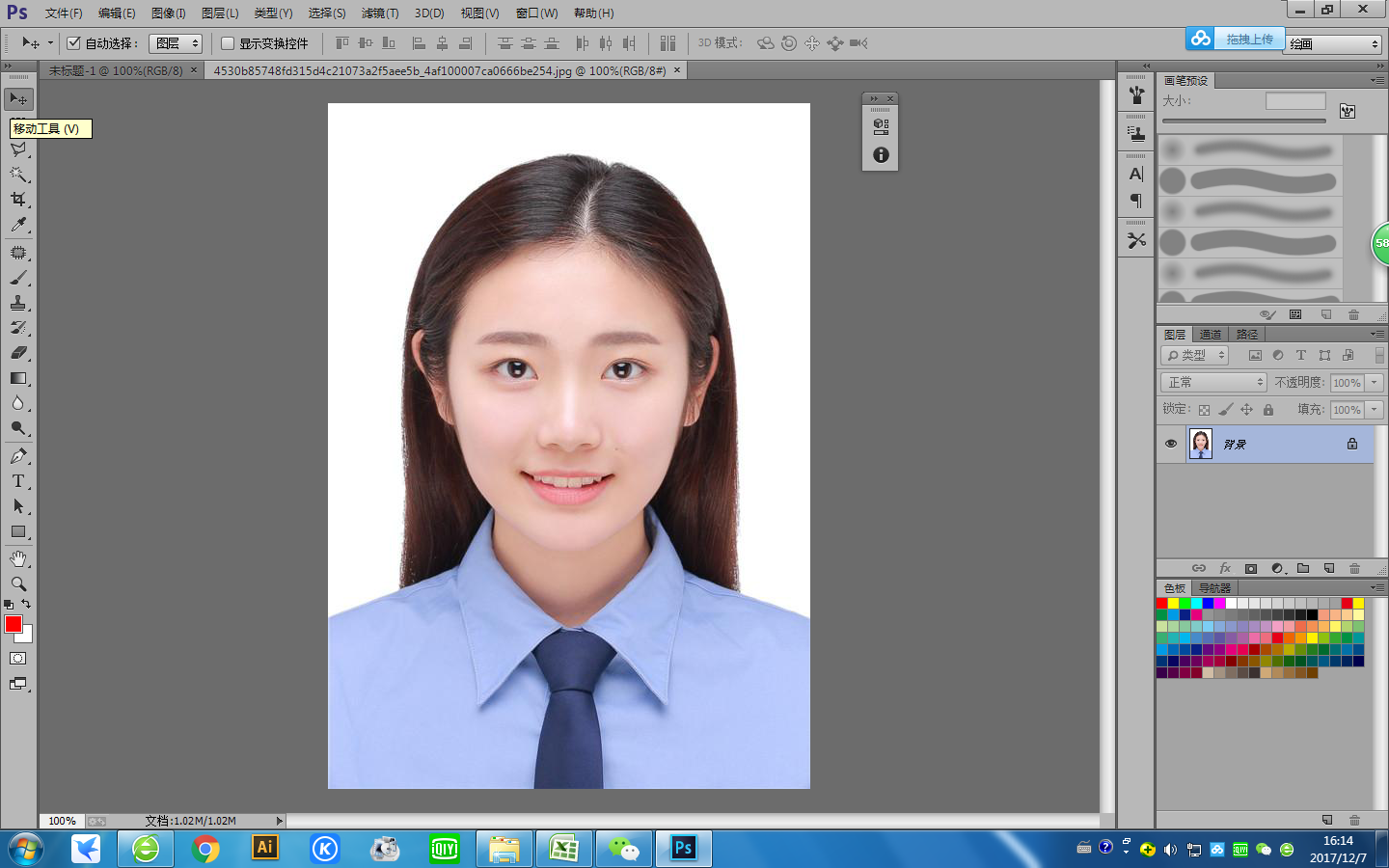
Task: Hide the 背景 layer with eye icon
Action: pos(1171,444)
